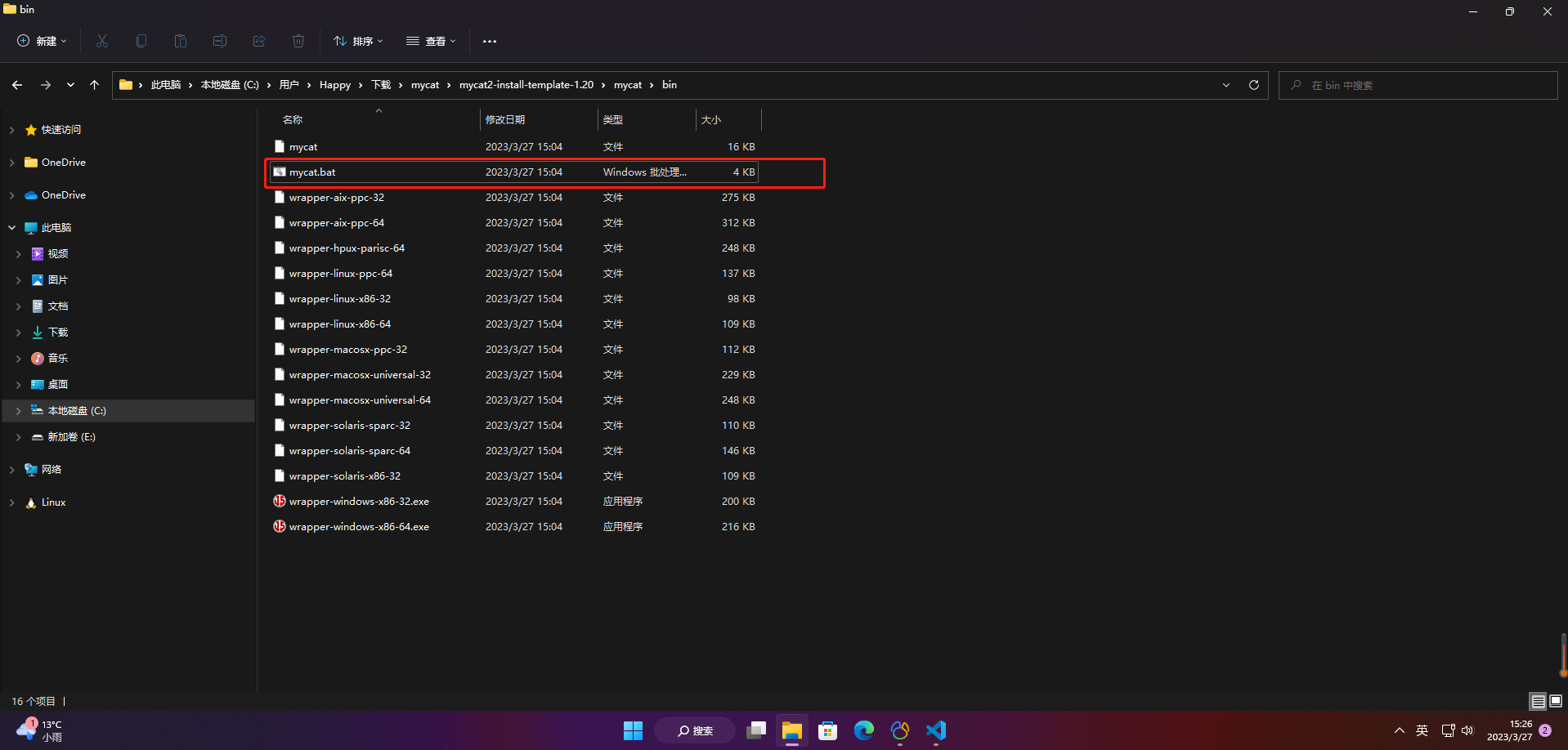Launch Visual Studio Code from taskbar
Viewport: 1568px width, 750px height.
point(936,730)
